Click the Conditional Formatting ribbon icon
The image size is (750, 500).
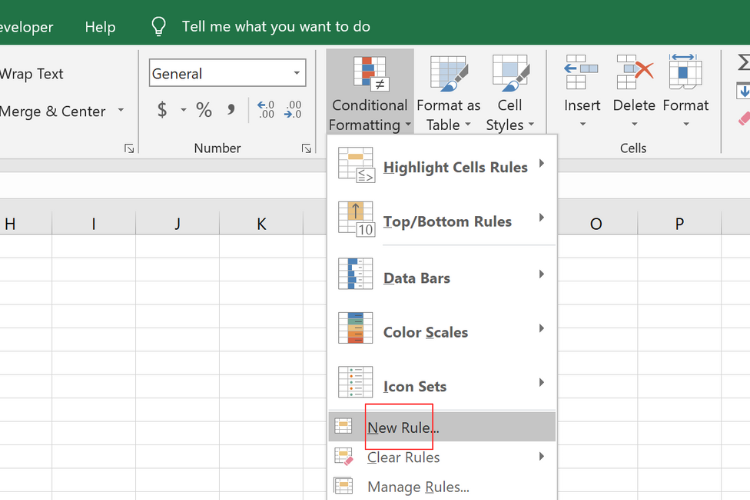pyautogui.click(x=371, y=73)
